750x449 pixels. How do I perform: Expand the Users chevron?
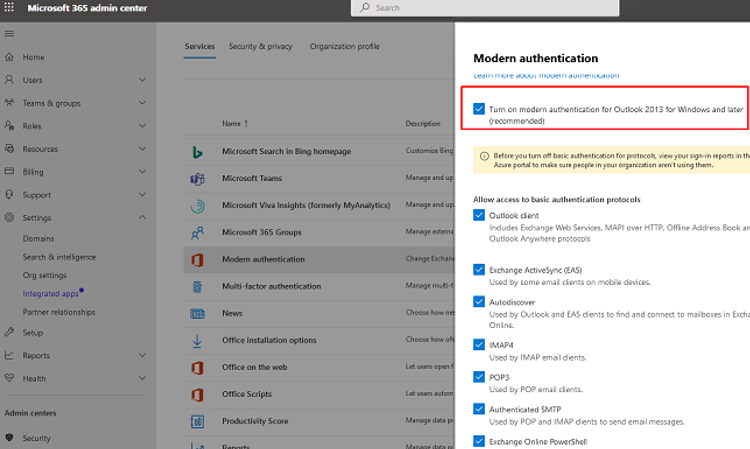point(142,79)
